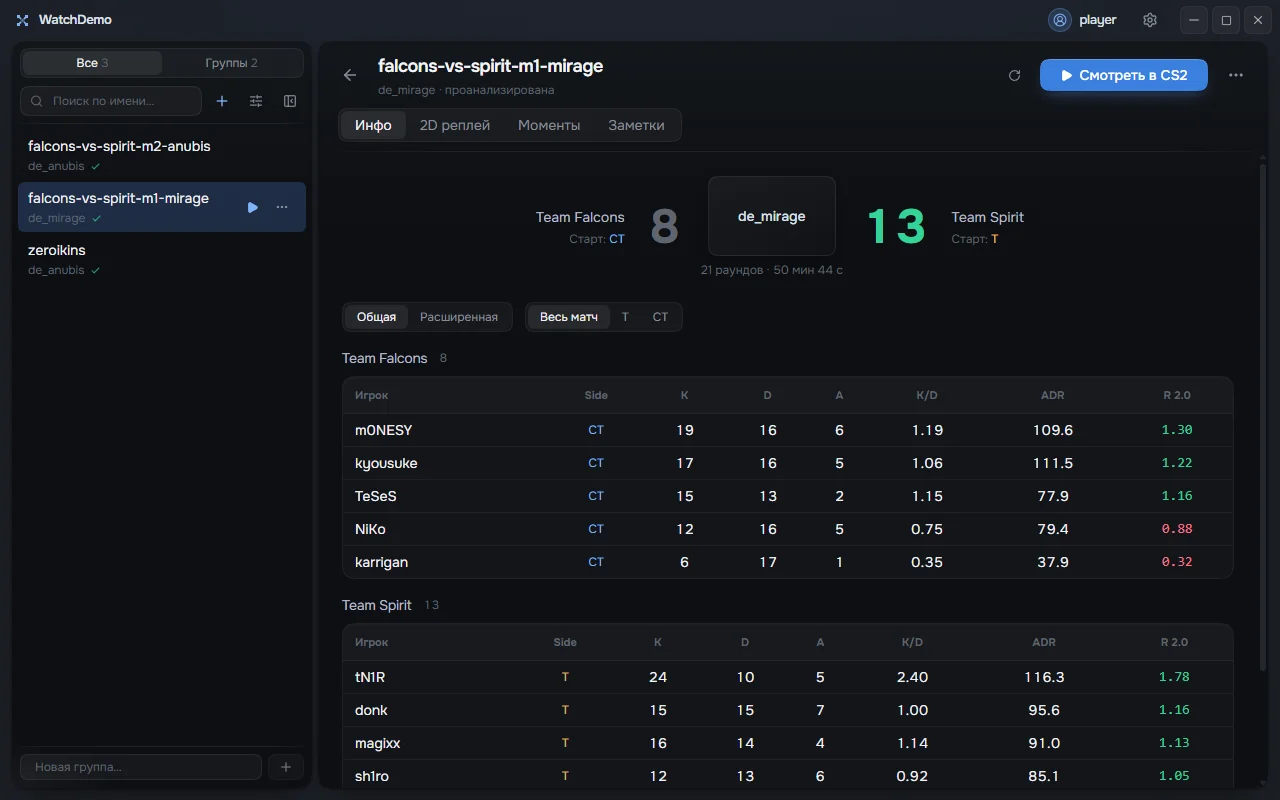1280x800 pixels.
Task: Open the player profile avatar
Action: pos(1060,20)
